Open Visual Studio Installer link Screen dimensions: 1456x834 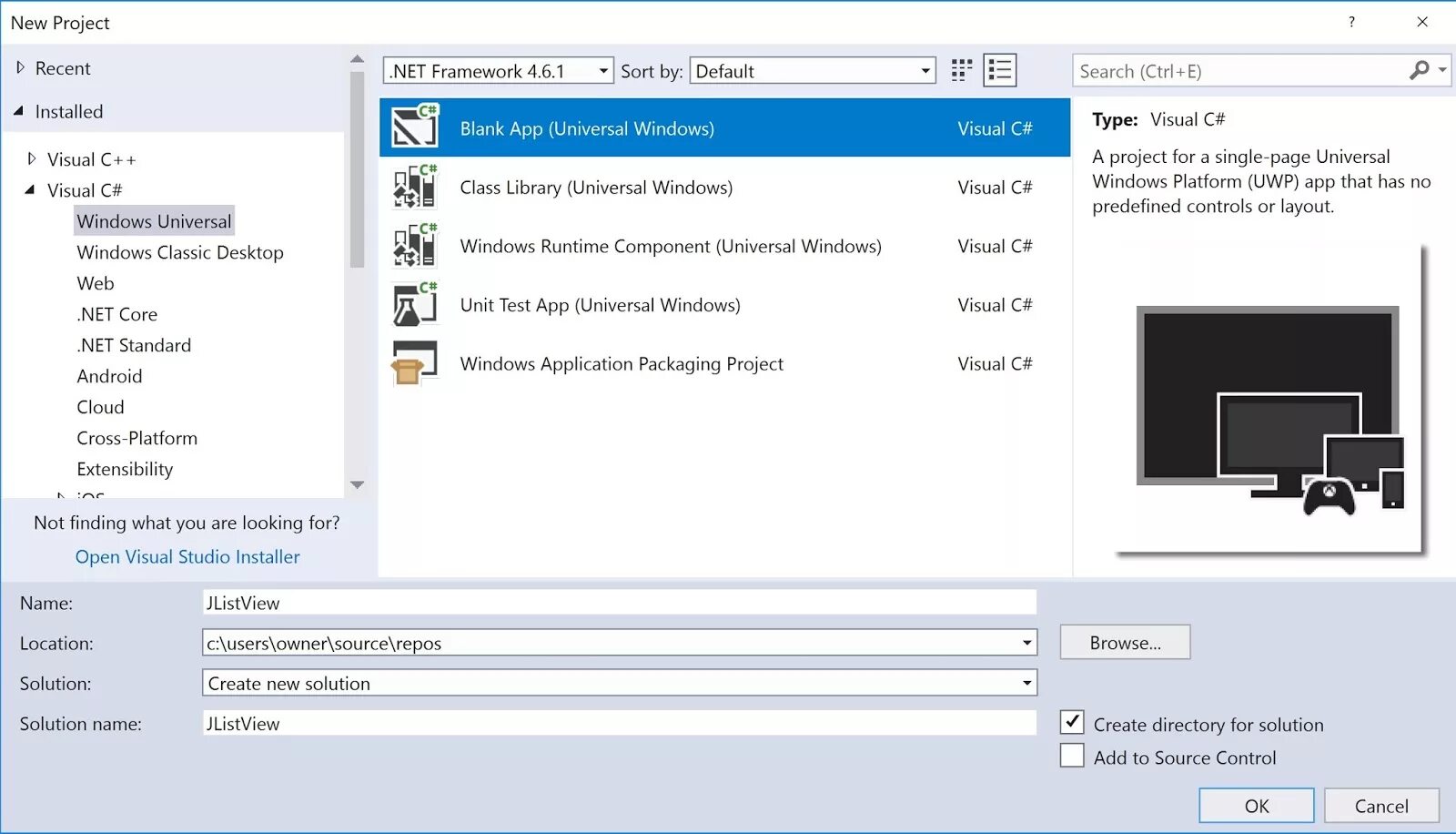(187, 556)
